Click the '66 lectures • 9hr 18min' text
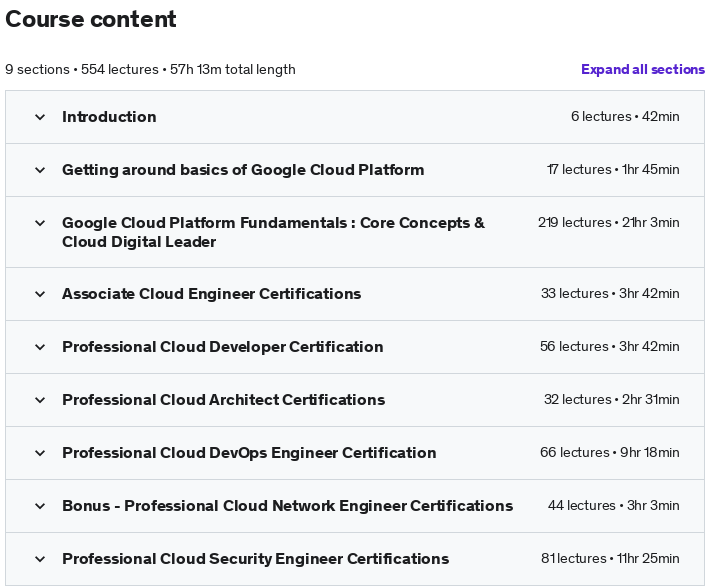 (x=610, y=452)
